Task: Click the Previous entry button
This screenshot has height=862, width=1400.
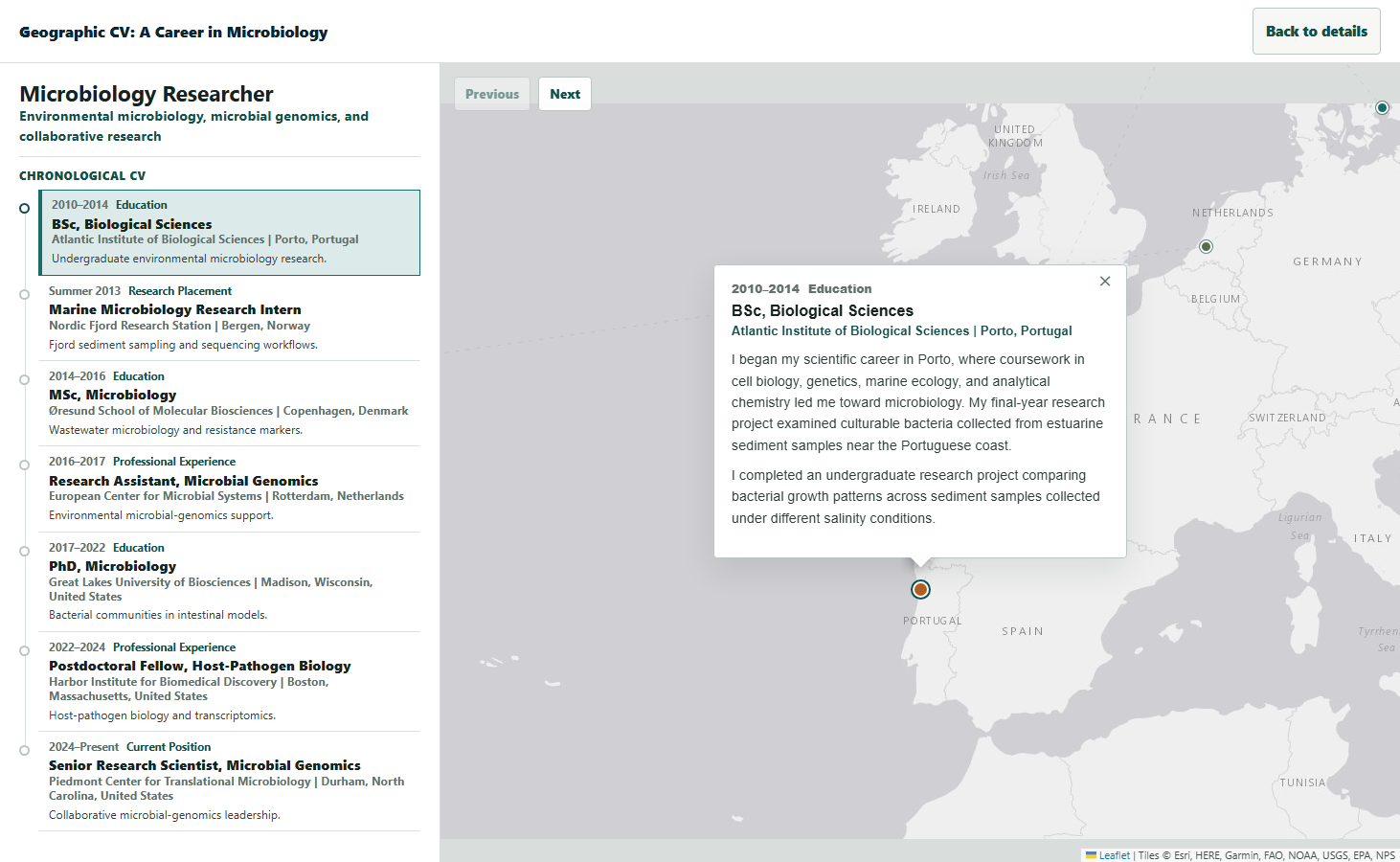Action: pos(492,94)
